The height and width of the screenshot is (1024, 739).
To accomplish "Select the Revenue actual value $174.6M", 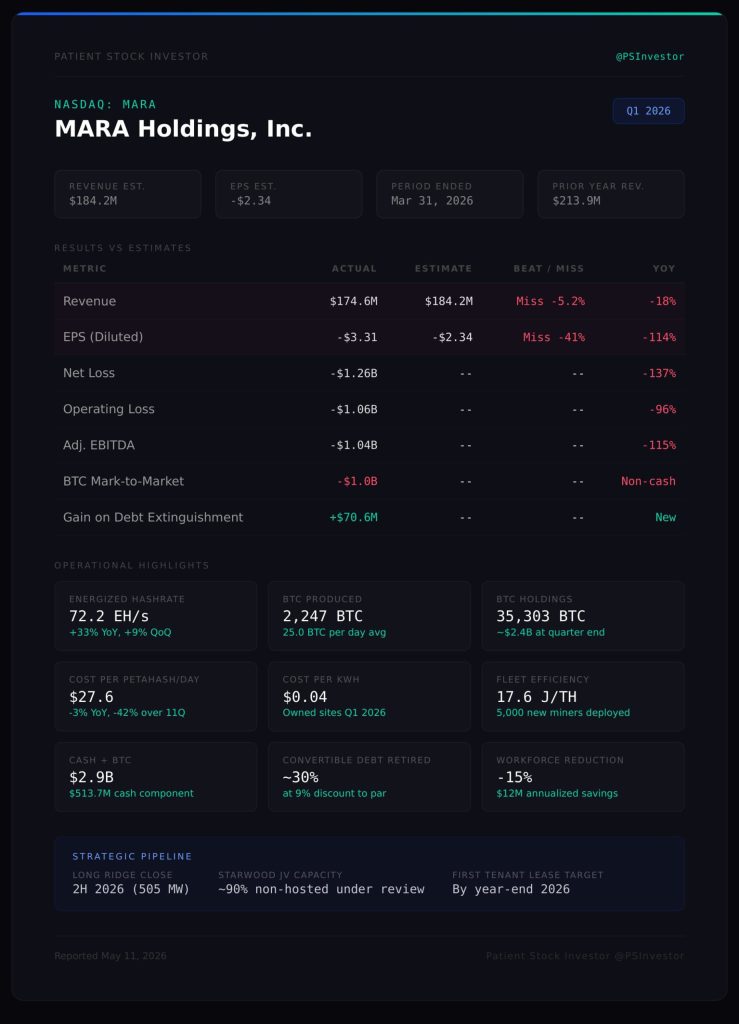I will 353,301.
